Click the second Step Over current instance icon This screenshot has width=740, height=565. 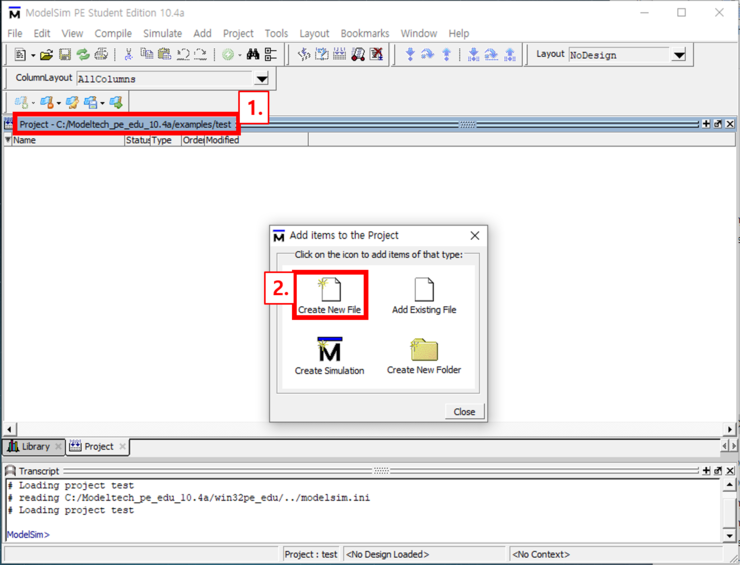[x=491, y=55]
